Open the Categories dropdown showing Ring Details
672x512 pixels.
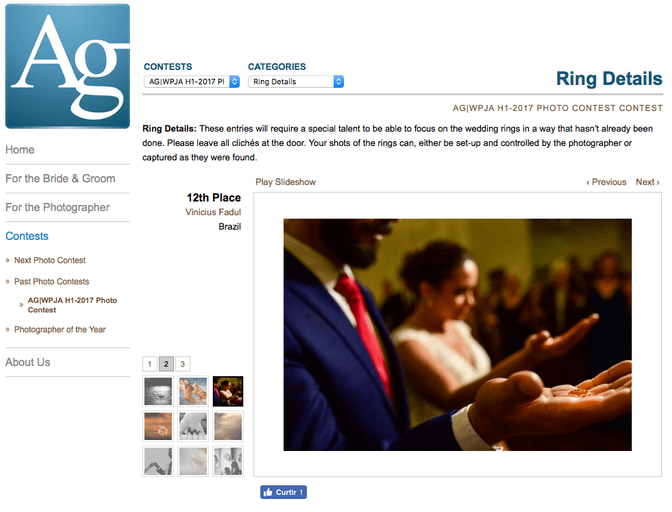pos(296,81)
